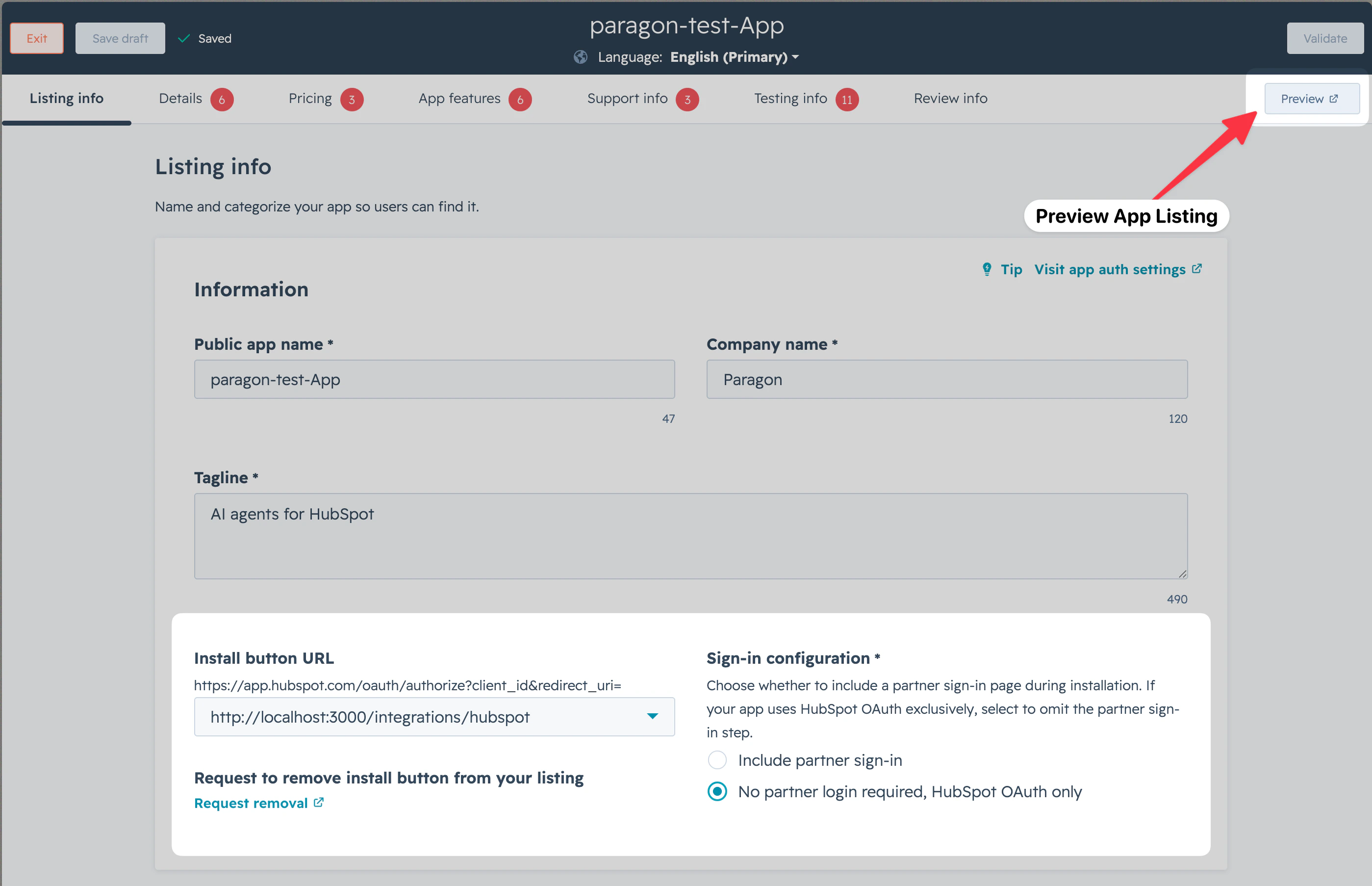Open the Preview app listing button
Screen dimensions: 1372x886
1312,99
